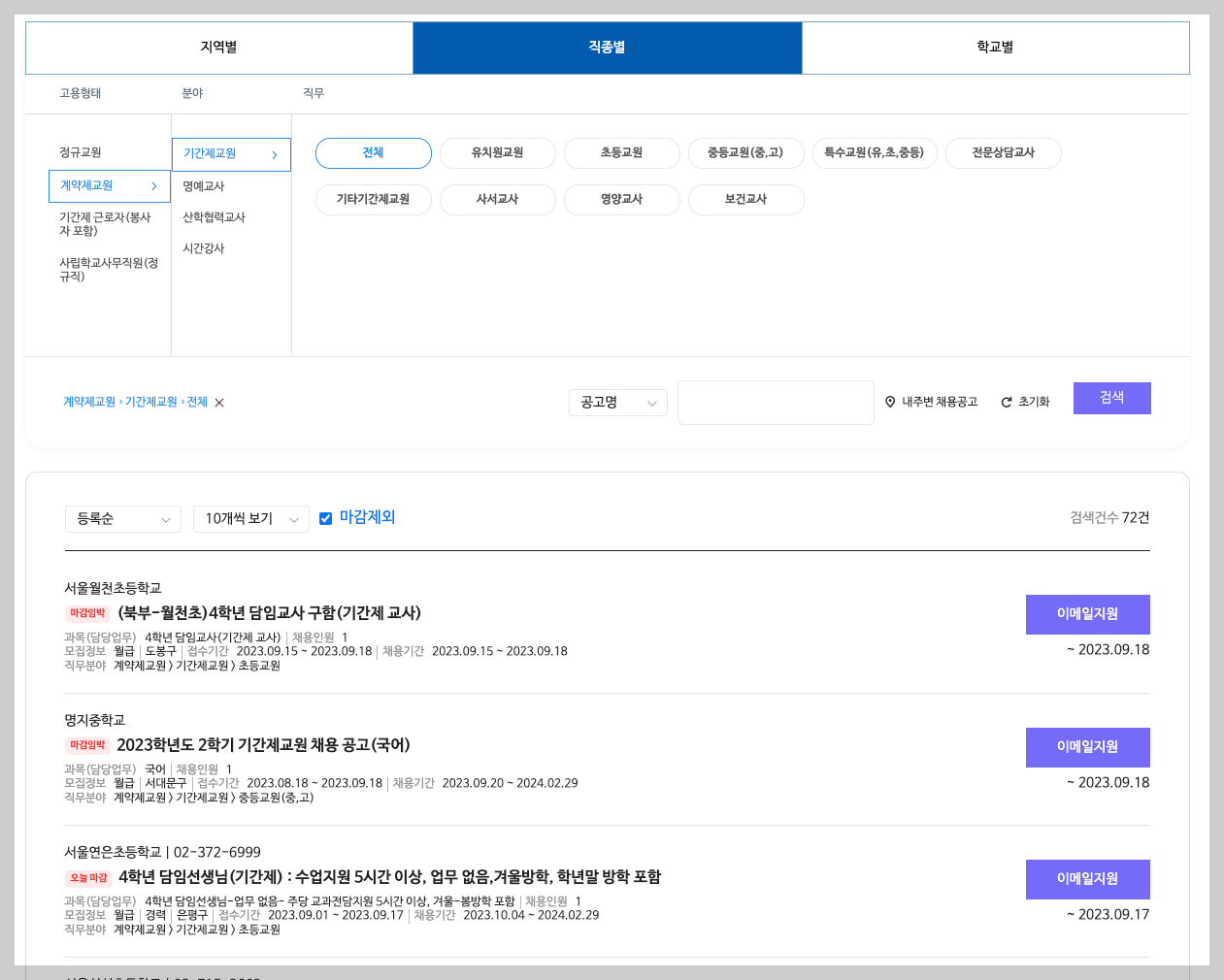Image resolution: width=1224 pixels, height=980 pixels.
Task: Remove filter via the X beside 계약제교원 breadcrumb
Action: tap(219, 403)
